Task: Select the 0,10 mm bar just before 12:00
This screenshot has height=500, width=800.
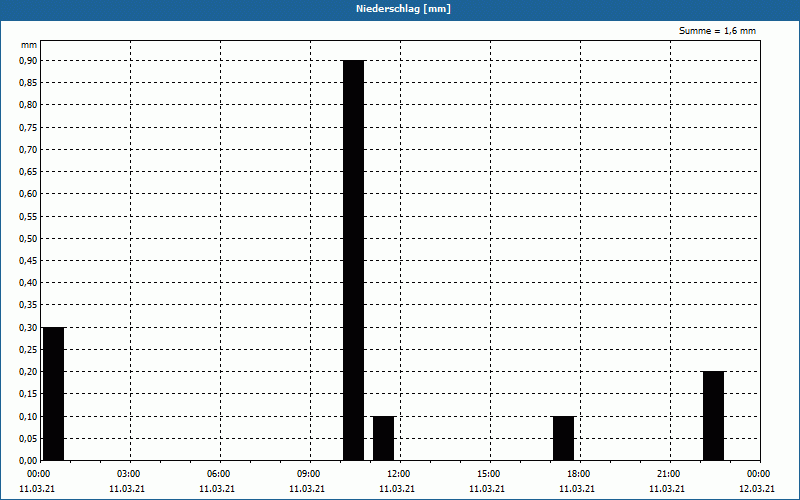Action: point(384,438)
